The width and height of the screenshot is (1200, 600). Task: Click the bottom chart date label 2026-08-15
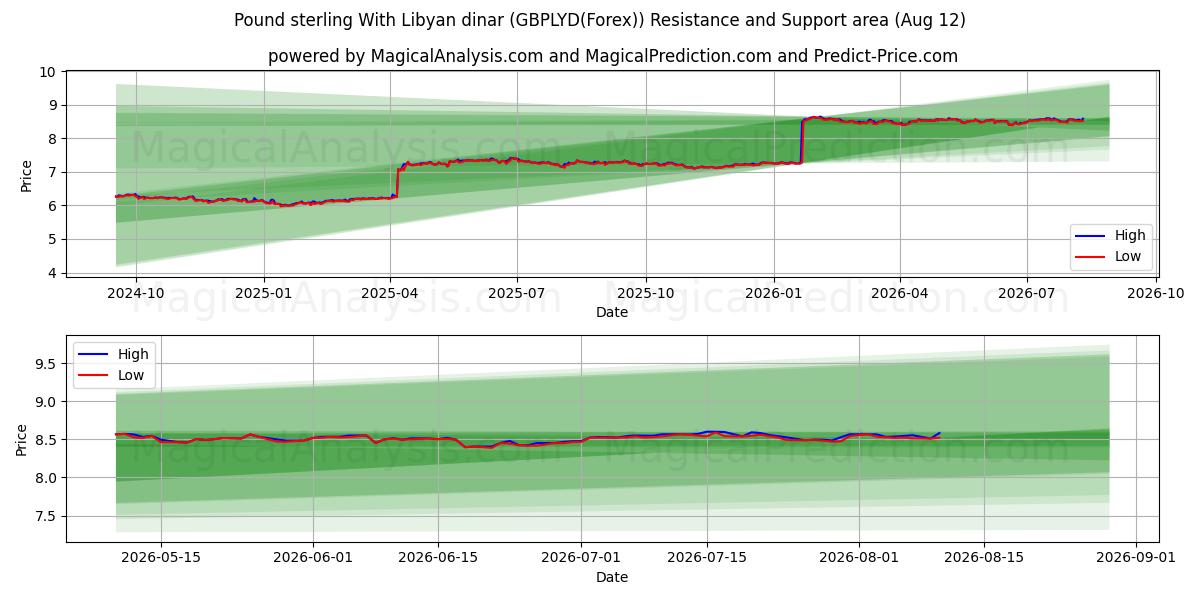pos(986,559)
